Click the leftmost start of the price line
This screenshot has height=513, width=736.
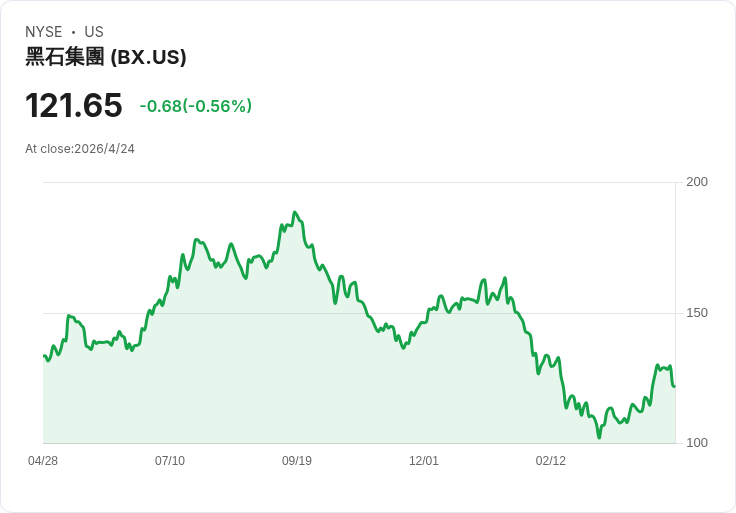tap(43, 355)
